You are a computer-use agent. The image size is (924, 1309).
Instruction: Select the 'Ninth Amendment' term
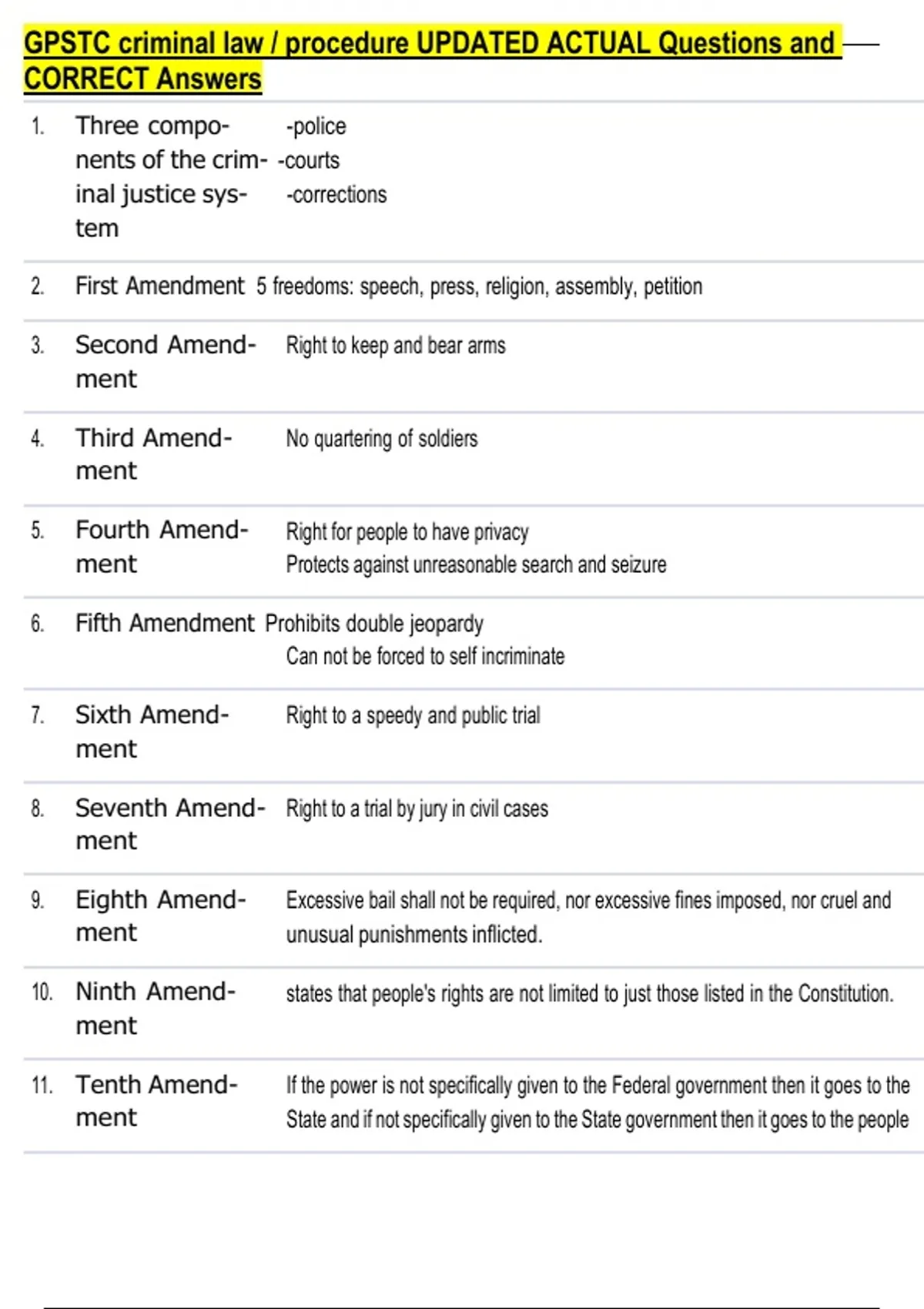tap(155, 1008)
